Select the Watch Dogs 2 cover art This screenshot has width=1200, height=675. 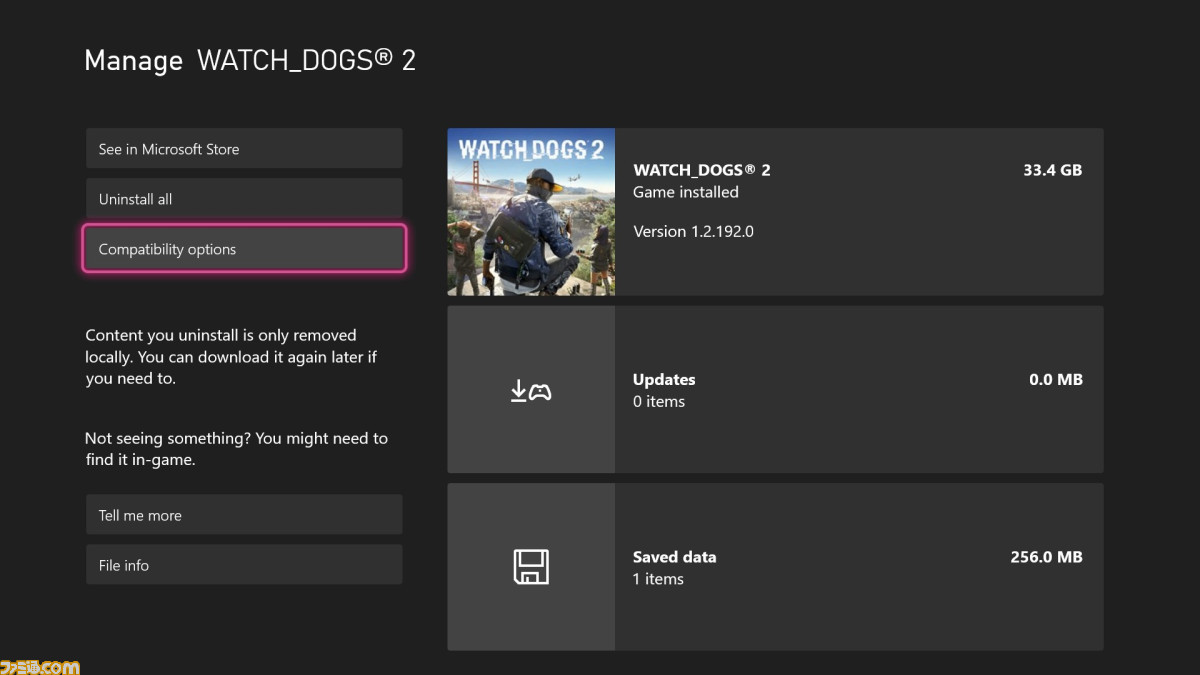tap(531, 212)
